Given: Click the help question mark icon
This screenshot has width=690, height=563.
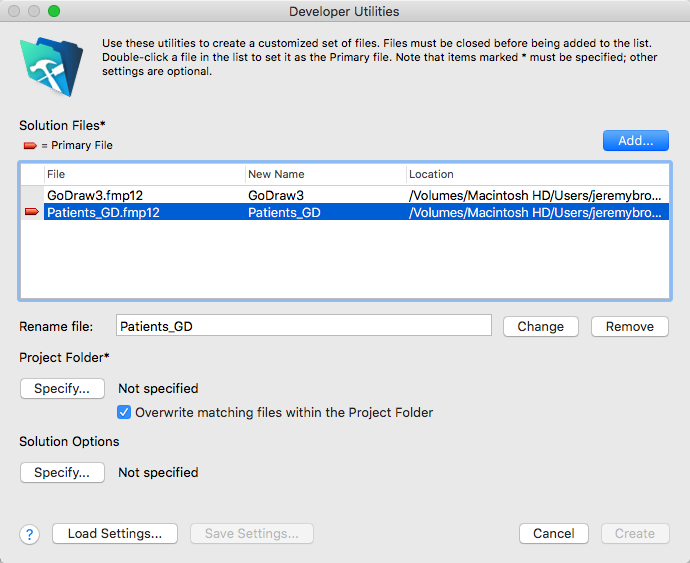Looking at the screenshot, I should (x=29, y=534).
